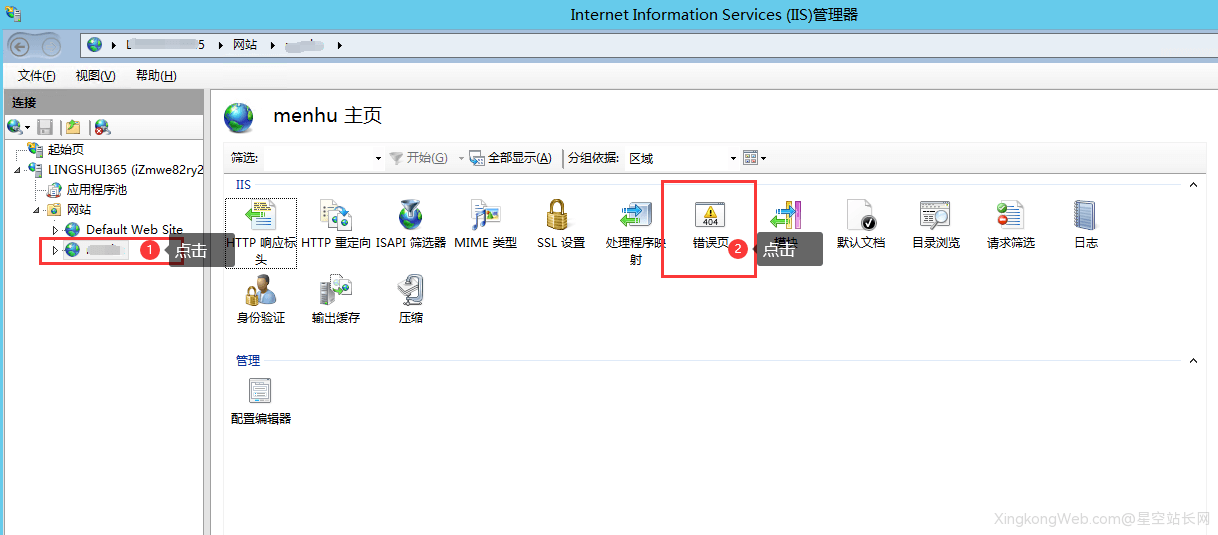Open the 错误页 404 feature
Image resolution: width=1218 pixels, height=535 pixels.
710,225
